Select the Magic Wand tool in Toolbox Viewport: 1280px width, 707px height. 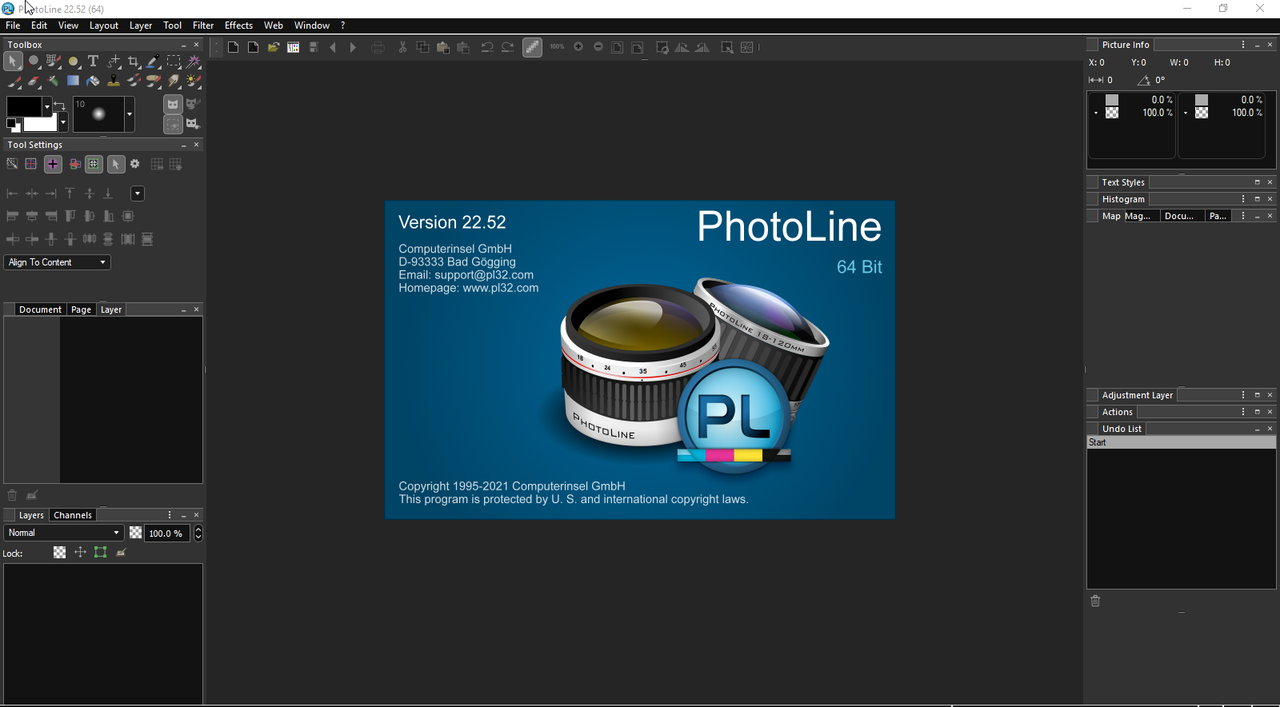pyautogui.click(x=194, y=62)
